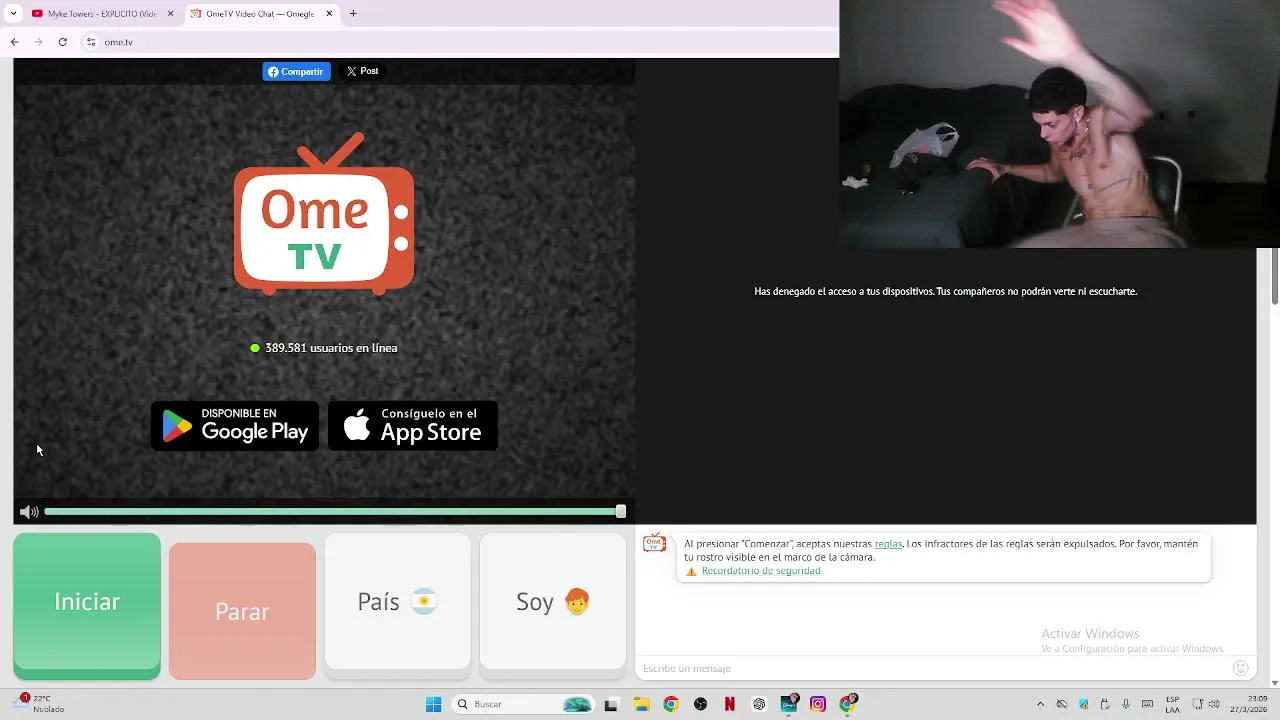Image resolution: width=1280 pixels, height=720 pixels.
Task: Open the Chrome profile window on the taskbar
Action: (x=848, y=704)
